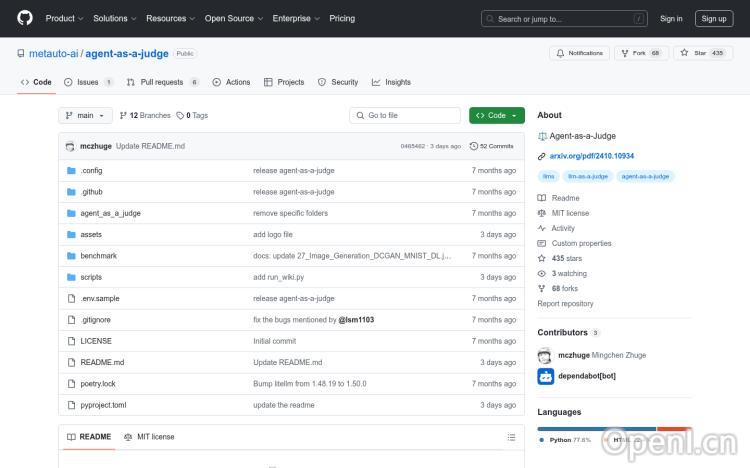Open the arxiv.org/pdf/2410.10934 link
This screenshot has height=468, width=750.
coord(591,156)
